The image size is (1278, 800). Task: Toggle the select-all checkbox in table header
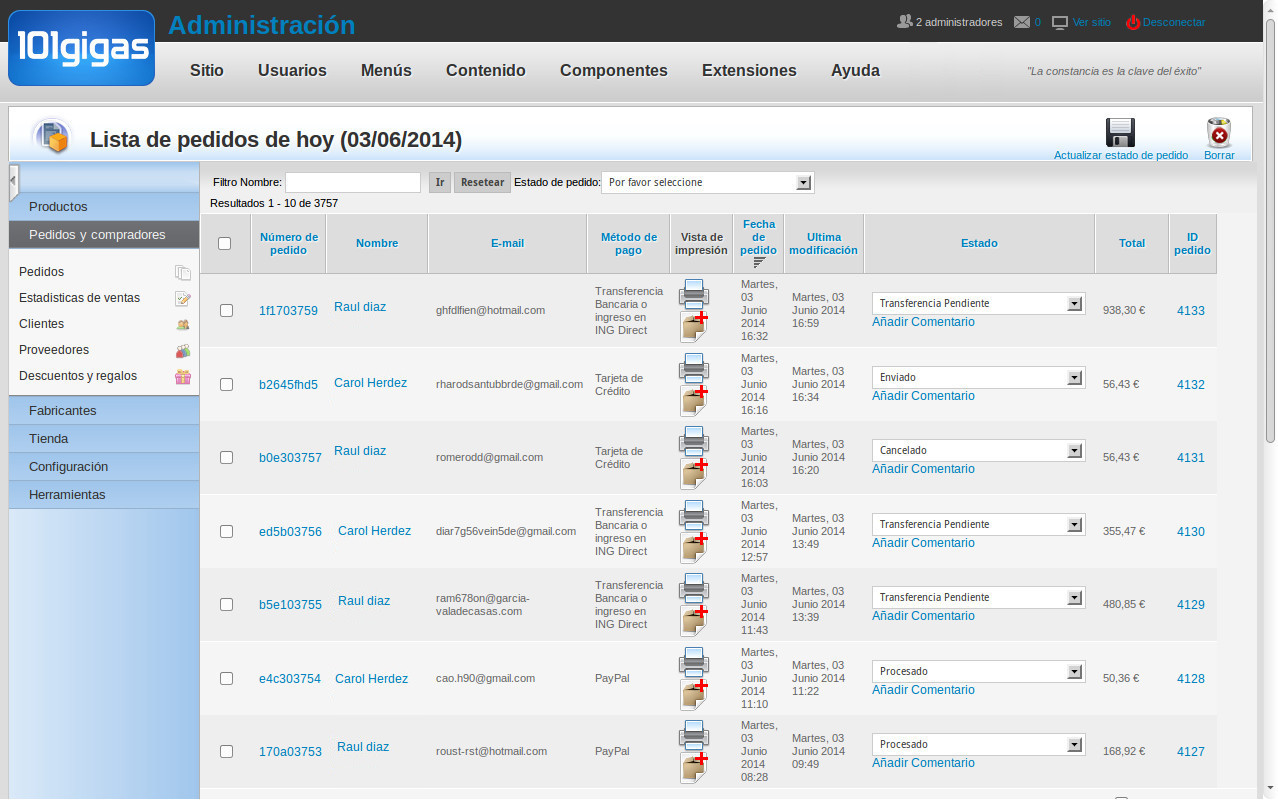pyautogui.click(x=225, y=243)
